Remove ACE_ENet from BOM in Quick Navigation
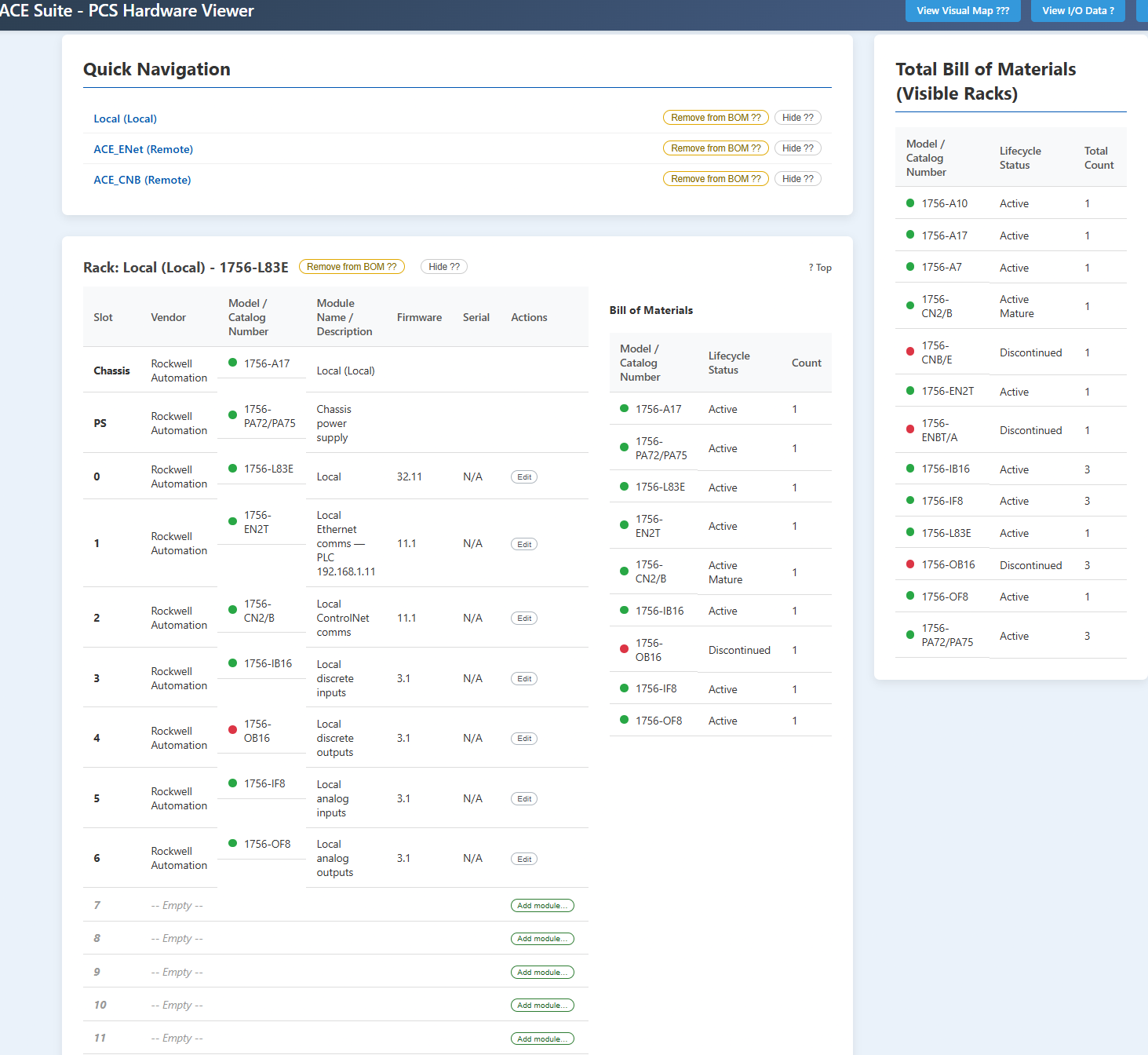Screen dimensions: 1148x1055 pyautogui.click(x=716, y=148)
